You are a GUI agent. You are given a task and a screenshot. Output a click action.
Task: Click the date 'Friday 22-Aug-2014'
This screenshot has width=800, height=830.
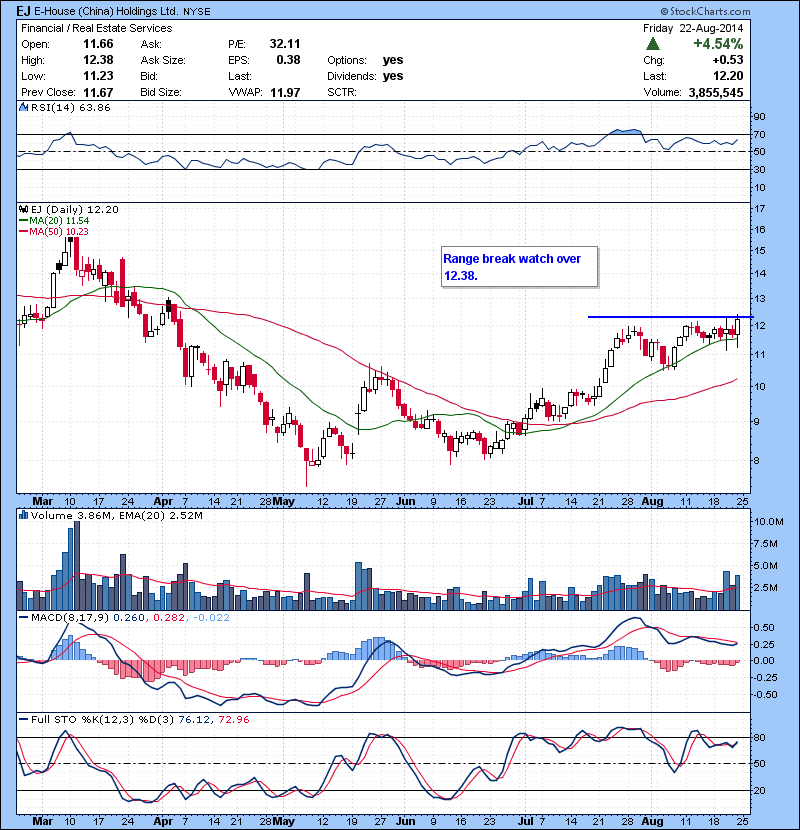click(x=693, y=28)
